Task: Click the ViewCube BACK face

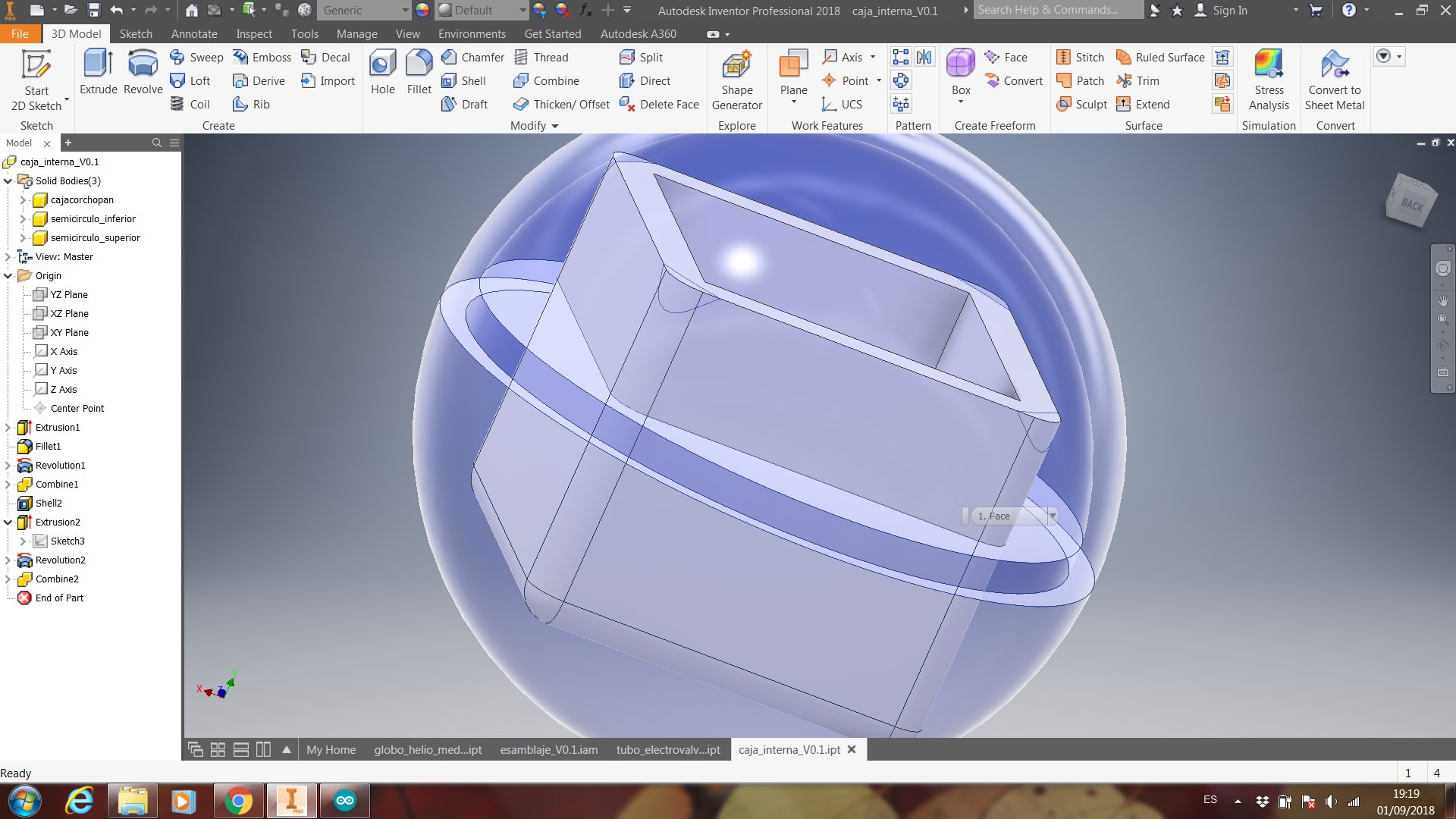Action: tap(1412, 203)
